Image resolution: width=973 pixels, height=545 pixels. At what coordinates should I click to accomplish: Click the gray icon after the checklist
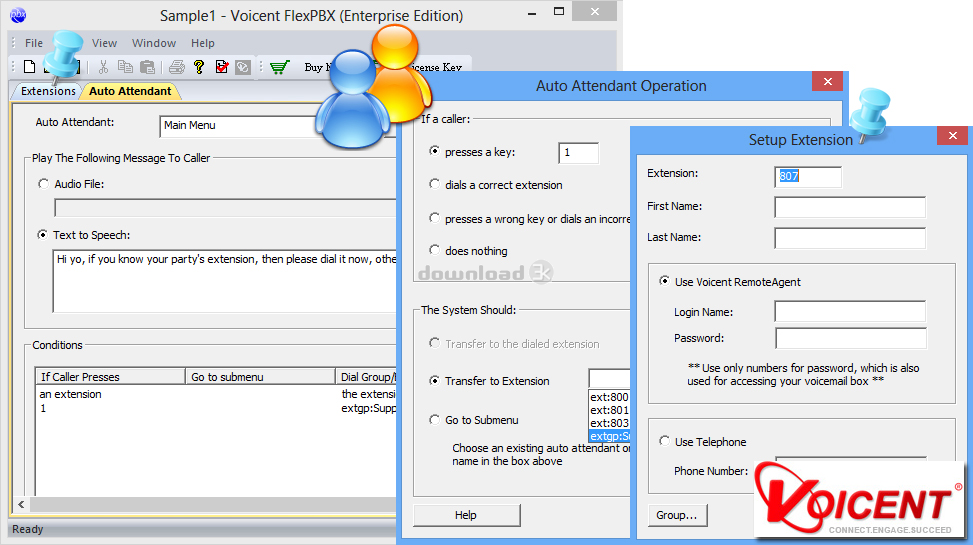point(243,66)
